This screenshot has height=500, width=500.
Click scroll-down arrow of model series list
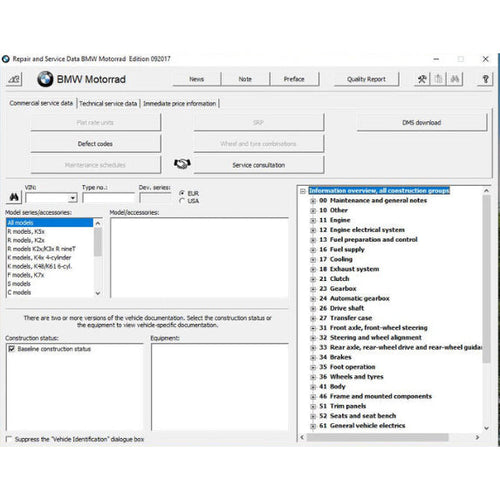[98, 293]
